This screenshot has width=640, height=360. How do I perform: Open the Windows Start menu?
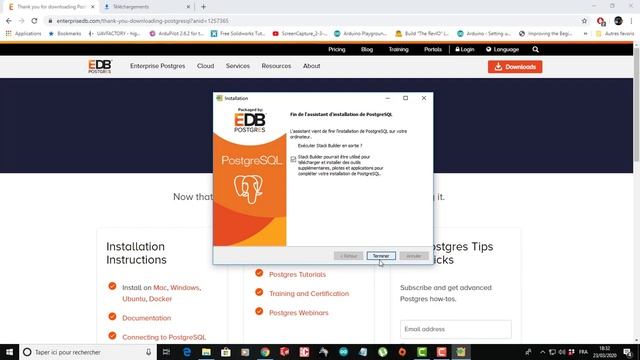9,352
